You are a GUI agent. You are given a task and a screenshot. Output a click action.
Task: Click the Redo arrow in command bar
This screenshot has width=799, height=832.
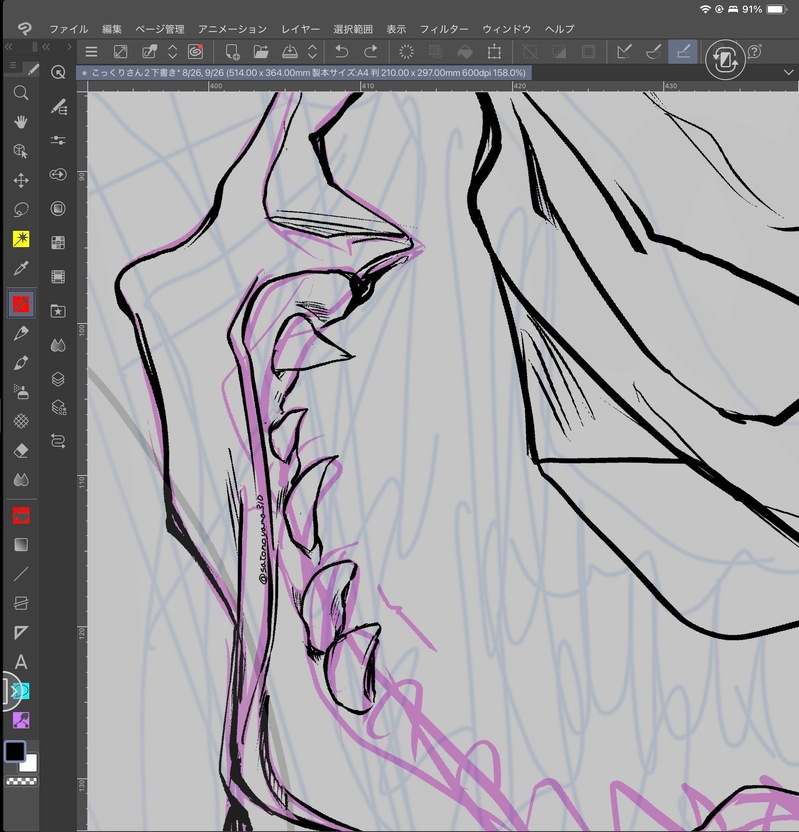(371, 52)
